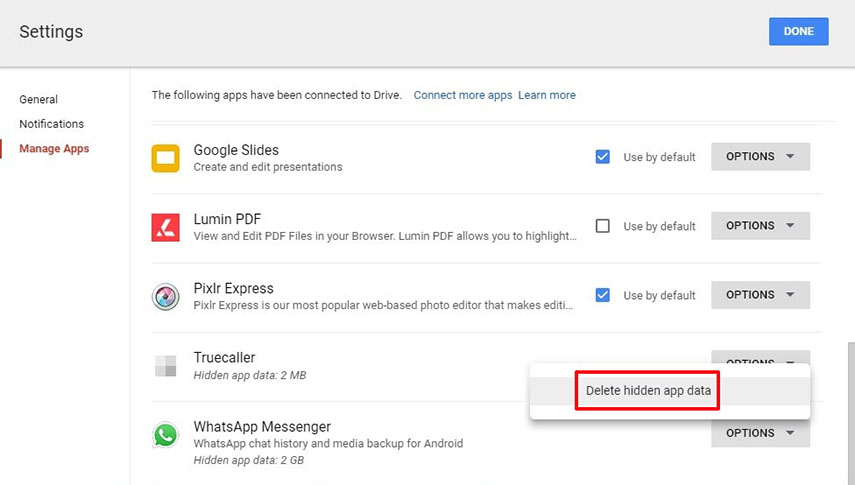Click the Pixlr Express title text
The height and width of the screenshot is (485, 855).
[233, 288]
